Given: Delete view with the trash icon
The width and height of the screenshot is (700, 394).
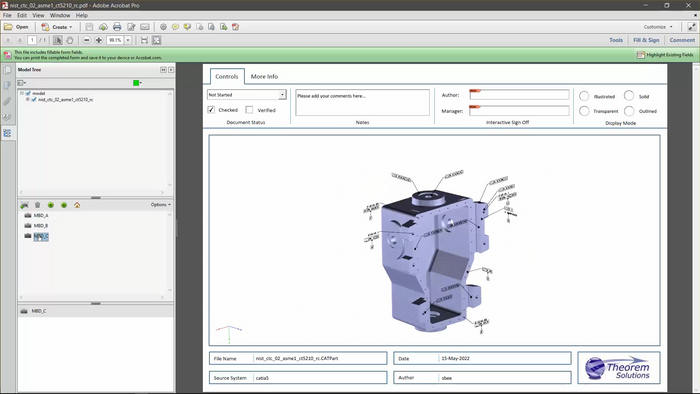Looking at the screenshot, I should (x=38, y=205).
